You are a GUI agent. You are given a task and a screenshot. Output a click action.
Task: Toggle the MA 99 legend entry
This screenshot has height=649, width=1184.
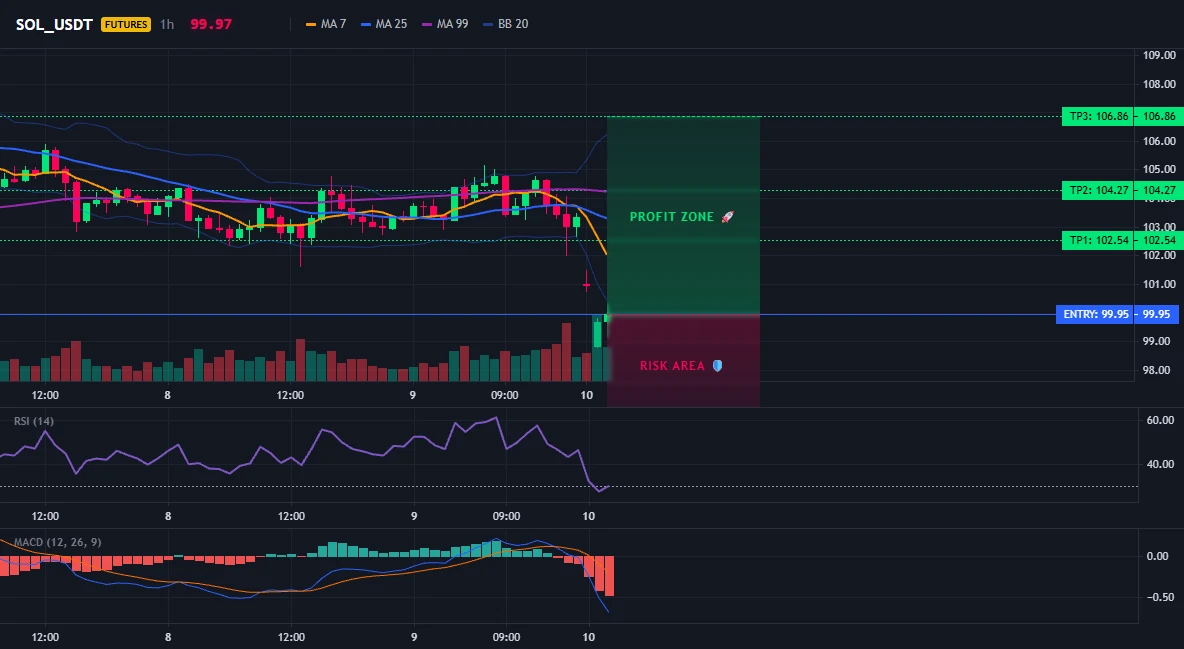(445, 24)
